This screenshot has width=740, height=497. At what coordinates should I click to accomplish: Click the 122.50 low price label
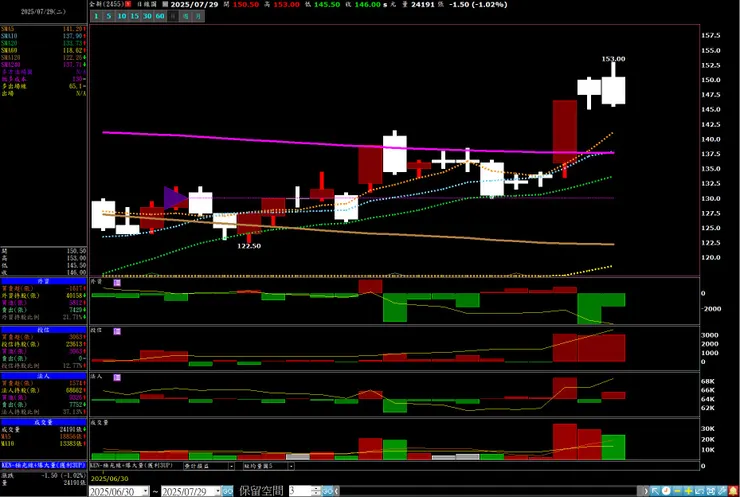[x=249, y=246]
